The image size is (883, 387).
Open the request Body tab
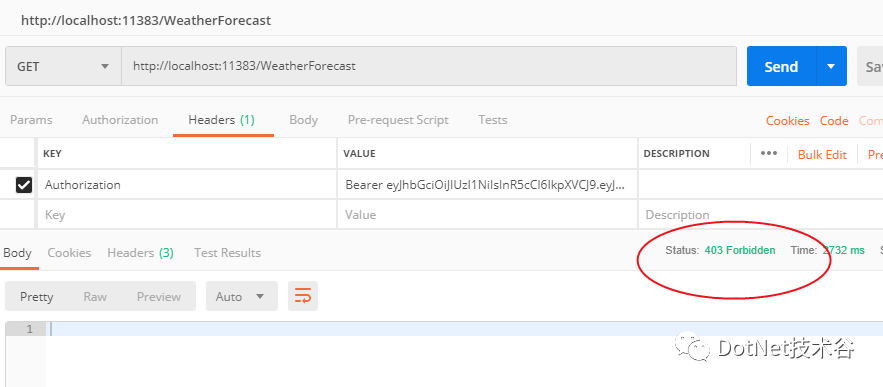point(304,120)
